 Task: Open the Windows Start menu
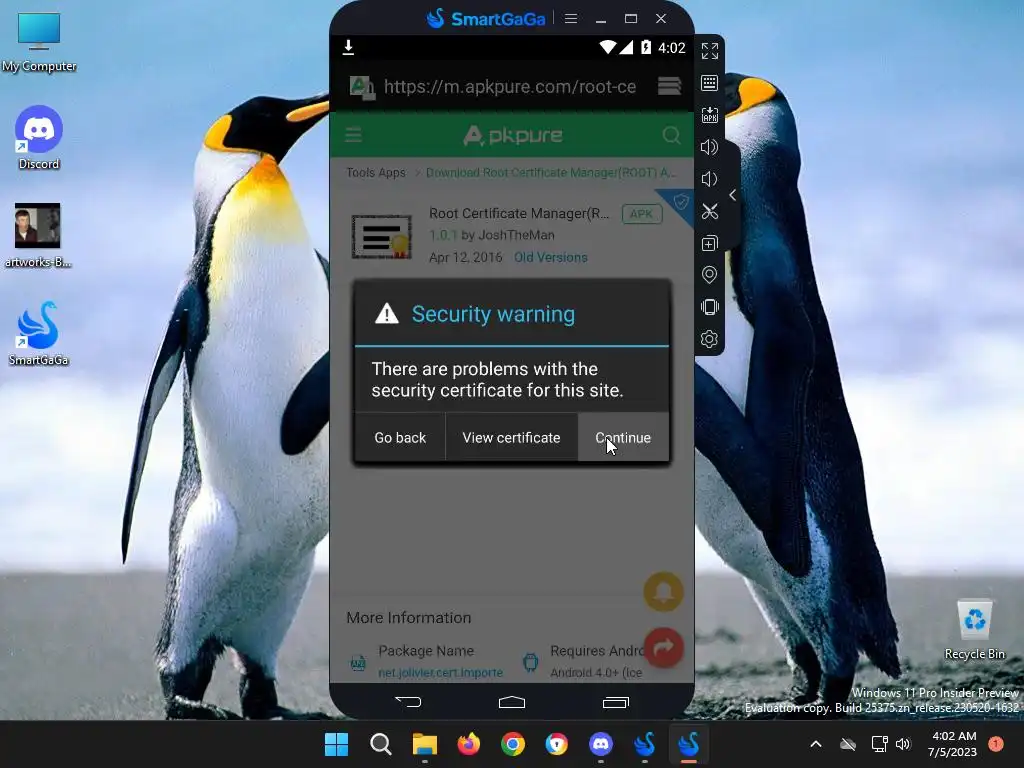[336, 744]
